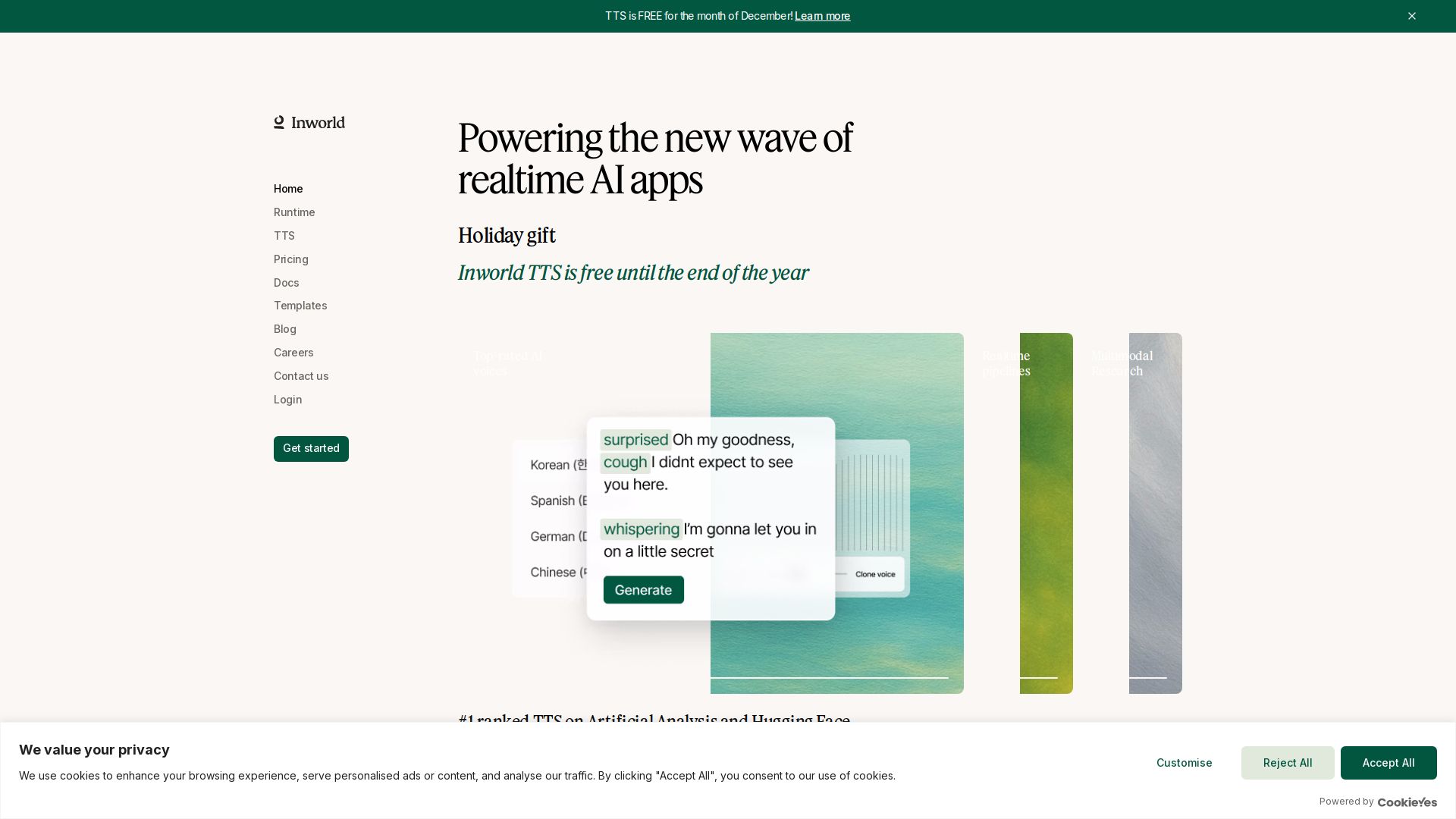Click the Generate button in demo
The image size is (1456, 819).
click(x=643, y=590)
